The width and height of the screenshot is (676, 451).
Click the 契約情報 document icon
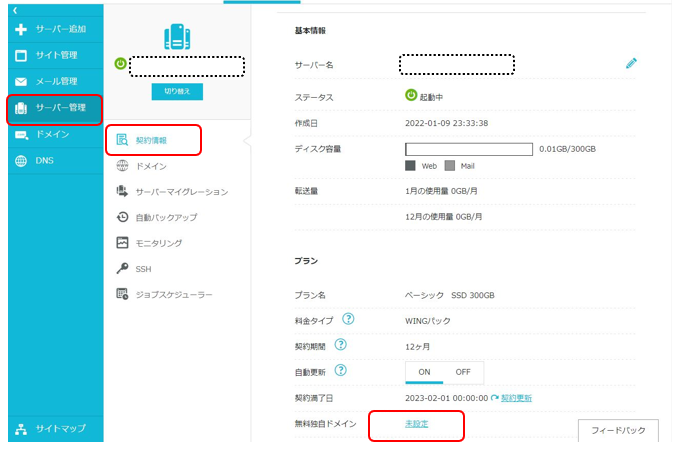coord(122,140)
